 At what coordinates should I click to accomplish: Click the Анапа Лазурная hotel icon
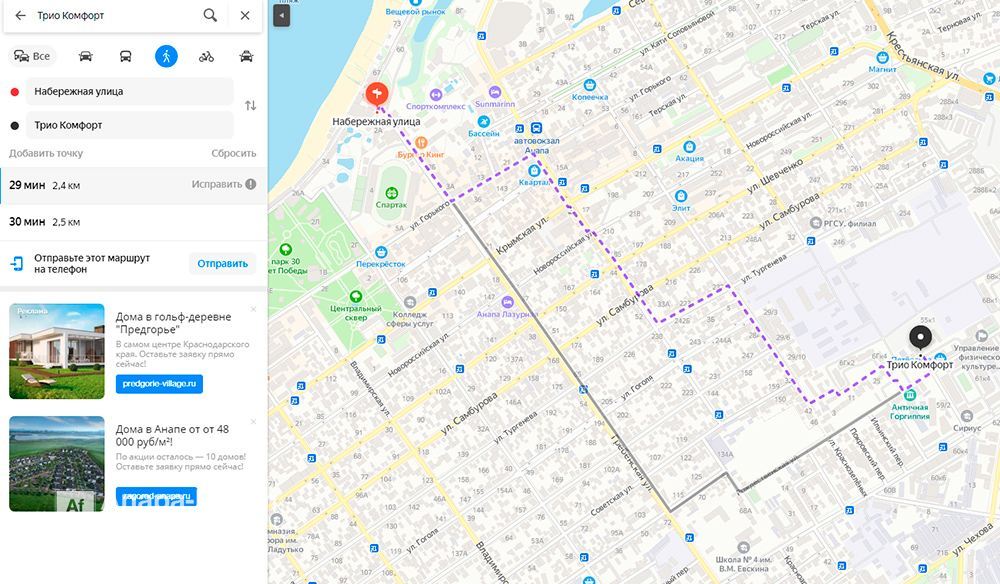pyautogui.click(x=508, y=302)
